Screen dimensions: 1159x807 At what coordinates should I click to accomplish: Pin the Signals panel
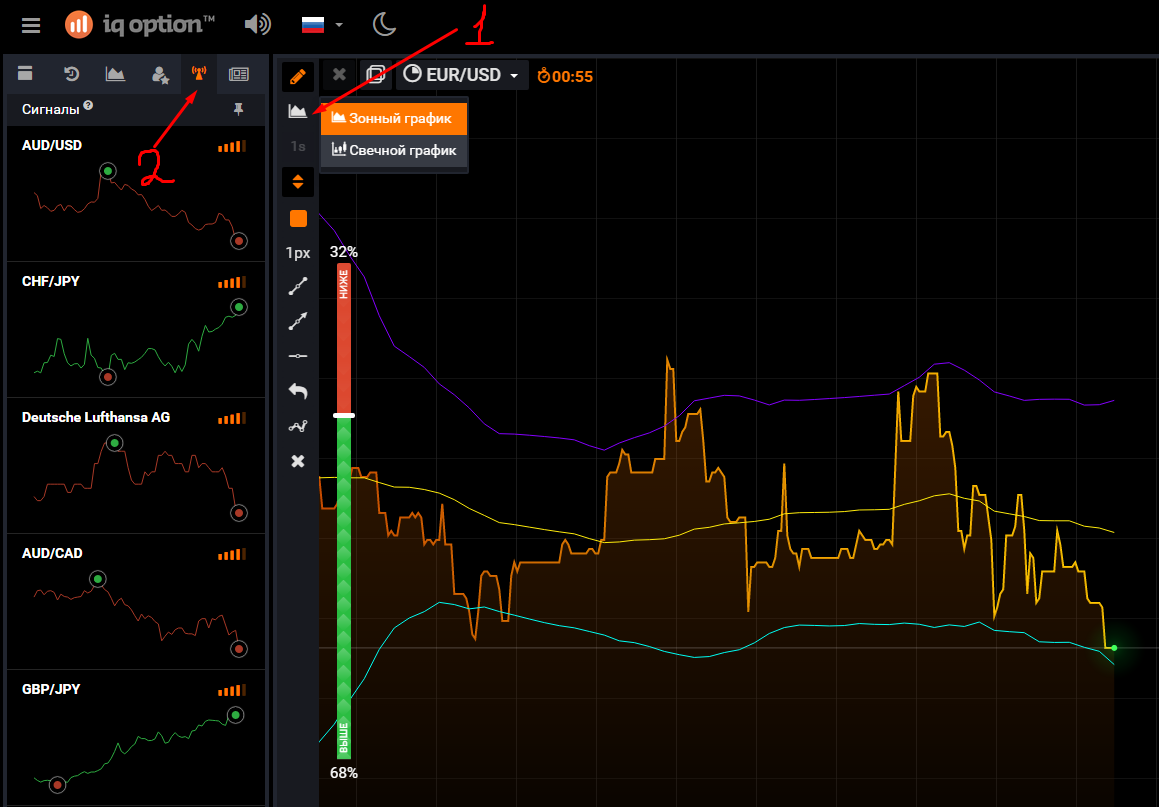pyautogui.click(x=238, y=108)
